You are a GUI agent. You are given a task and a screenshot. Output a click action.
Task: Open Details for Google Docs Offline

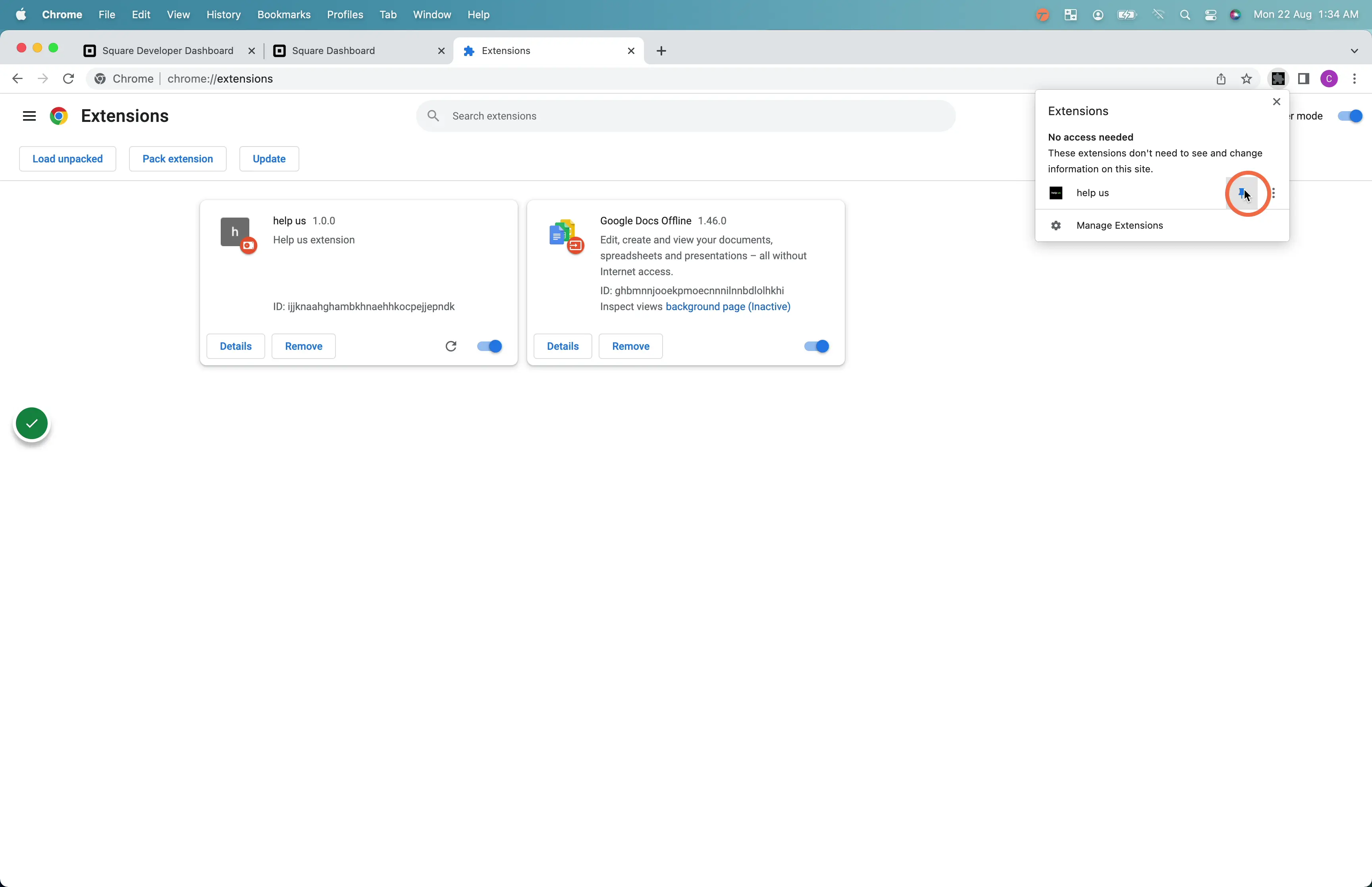click(x=563, y=346)
